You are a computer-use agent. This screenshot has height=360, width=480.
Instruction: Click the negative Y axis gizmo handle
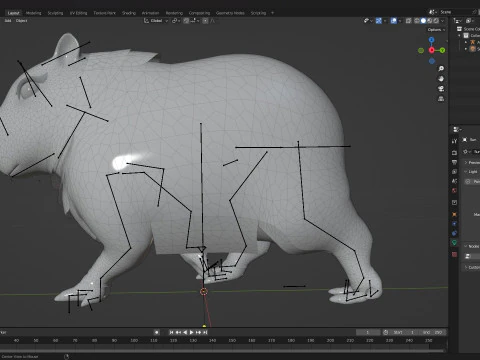[x=421, y=50]
